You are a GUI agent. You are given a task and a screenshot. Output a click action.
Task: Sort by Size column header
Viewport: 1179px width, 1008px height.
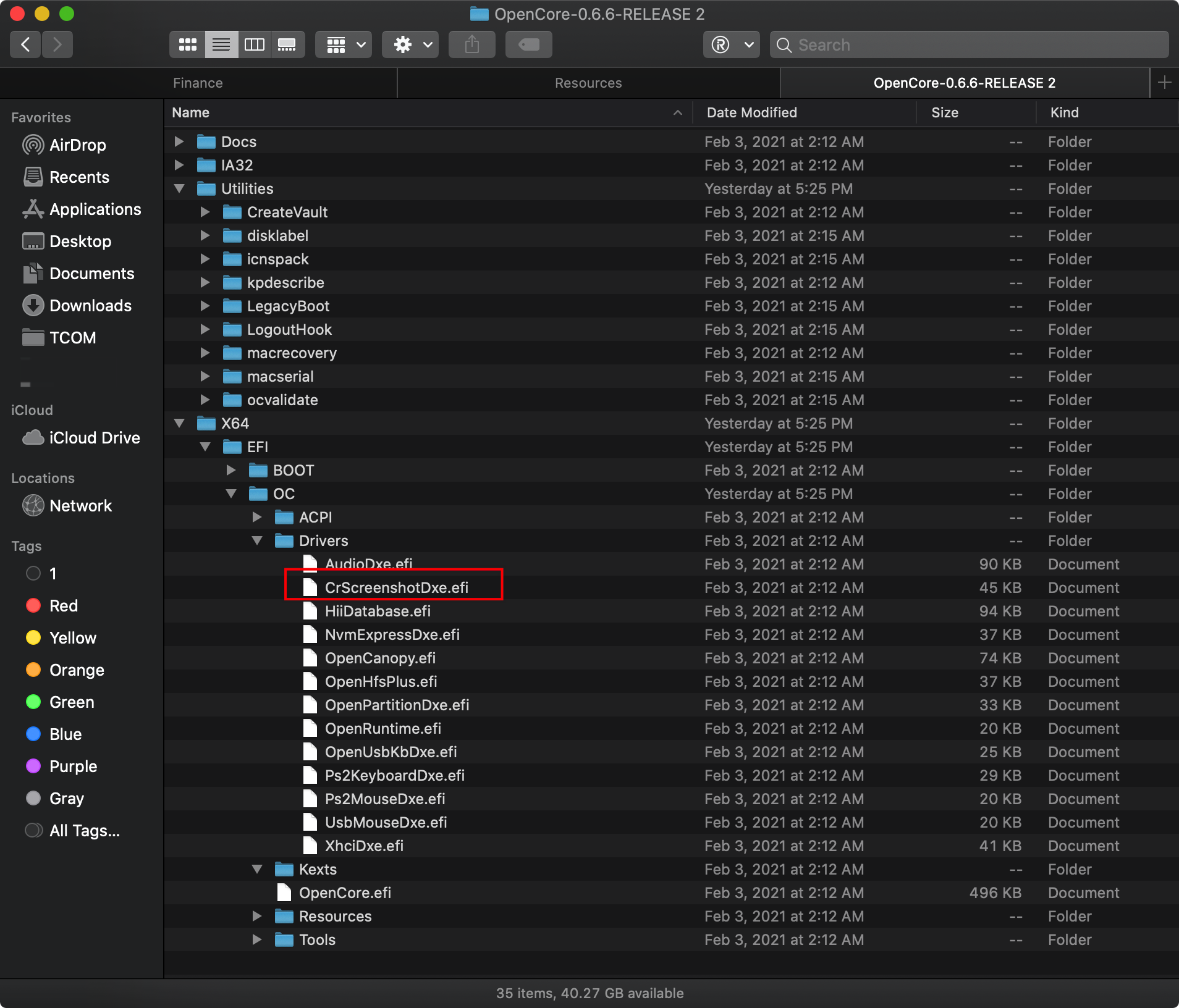(x=945, y=112)
